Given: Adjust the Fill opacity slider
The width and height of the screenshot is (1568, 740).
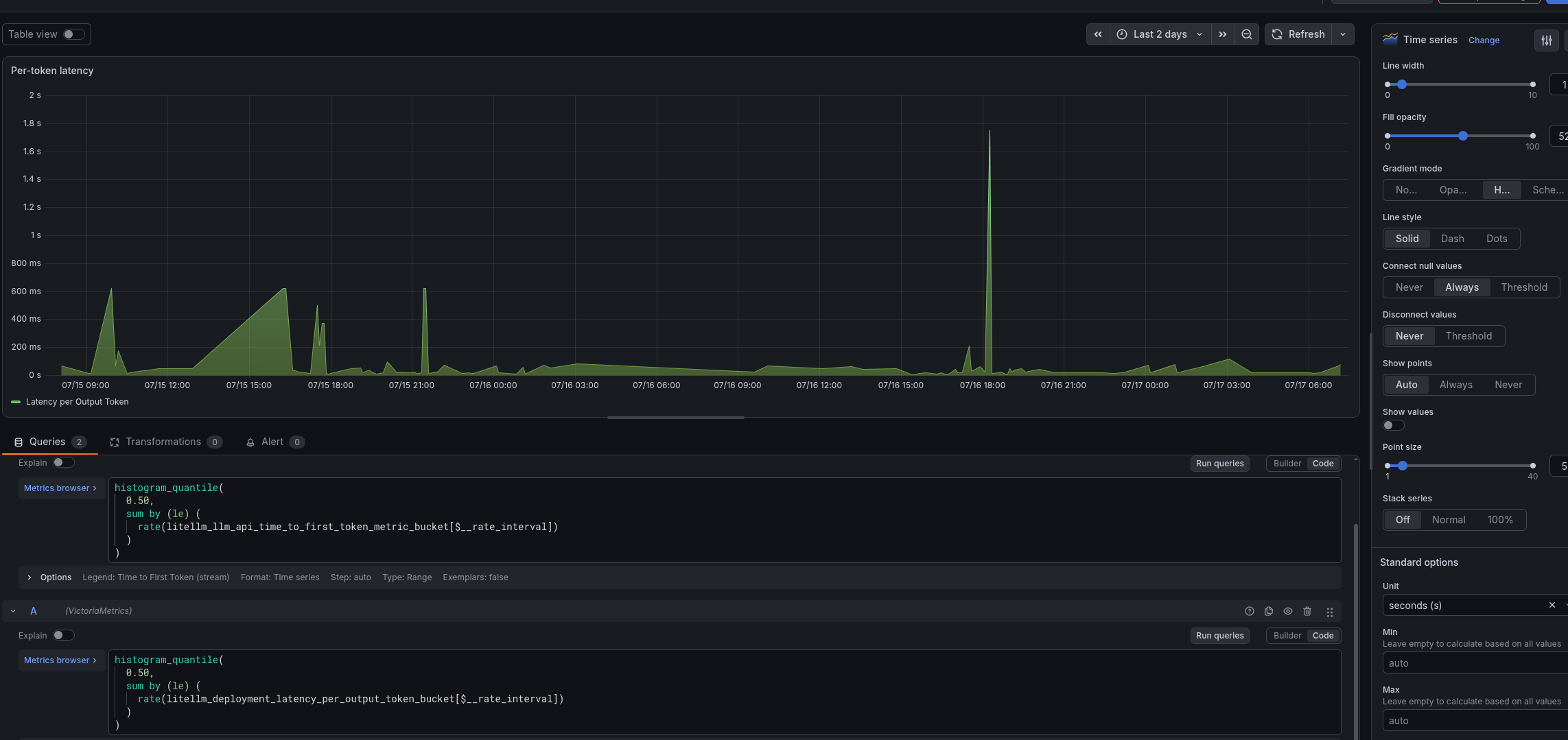Looking at the screenshot, I should click(x=1460, y=136).
